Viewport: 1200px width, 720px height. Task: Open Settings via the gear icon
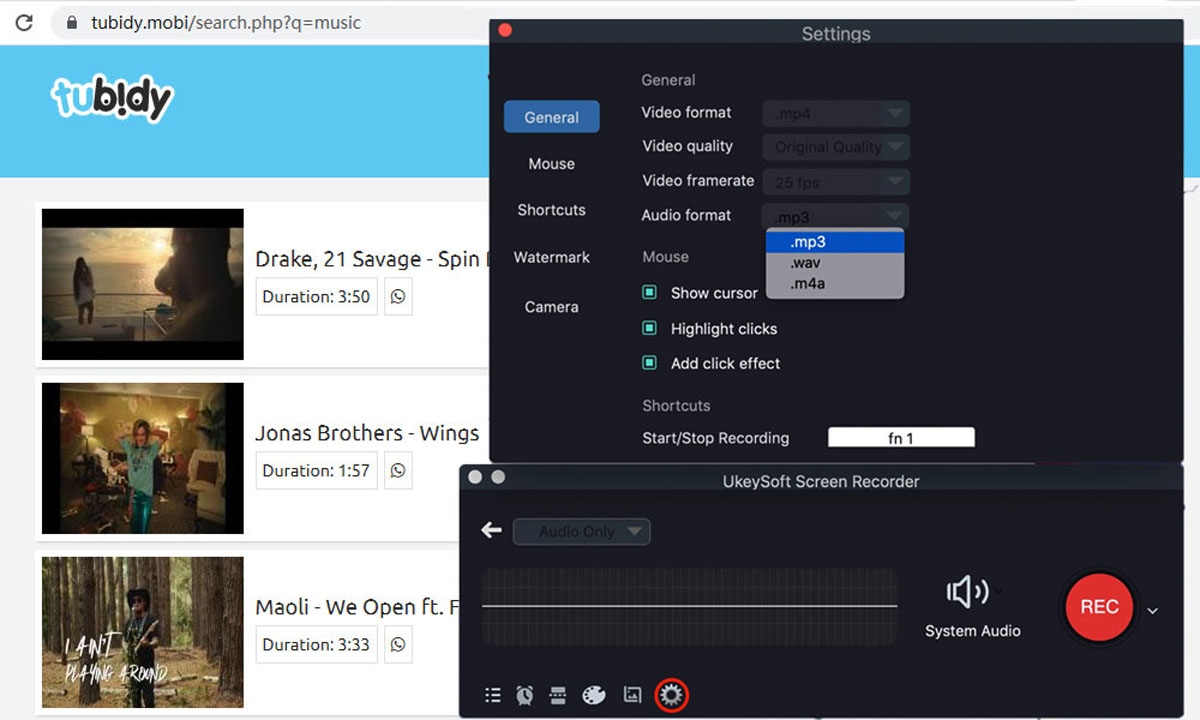point(671,695)
